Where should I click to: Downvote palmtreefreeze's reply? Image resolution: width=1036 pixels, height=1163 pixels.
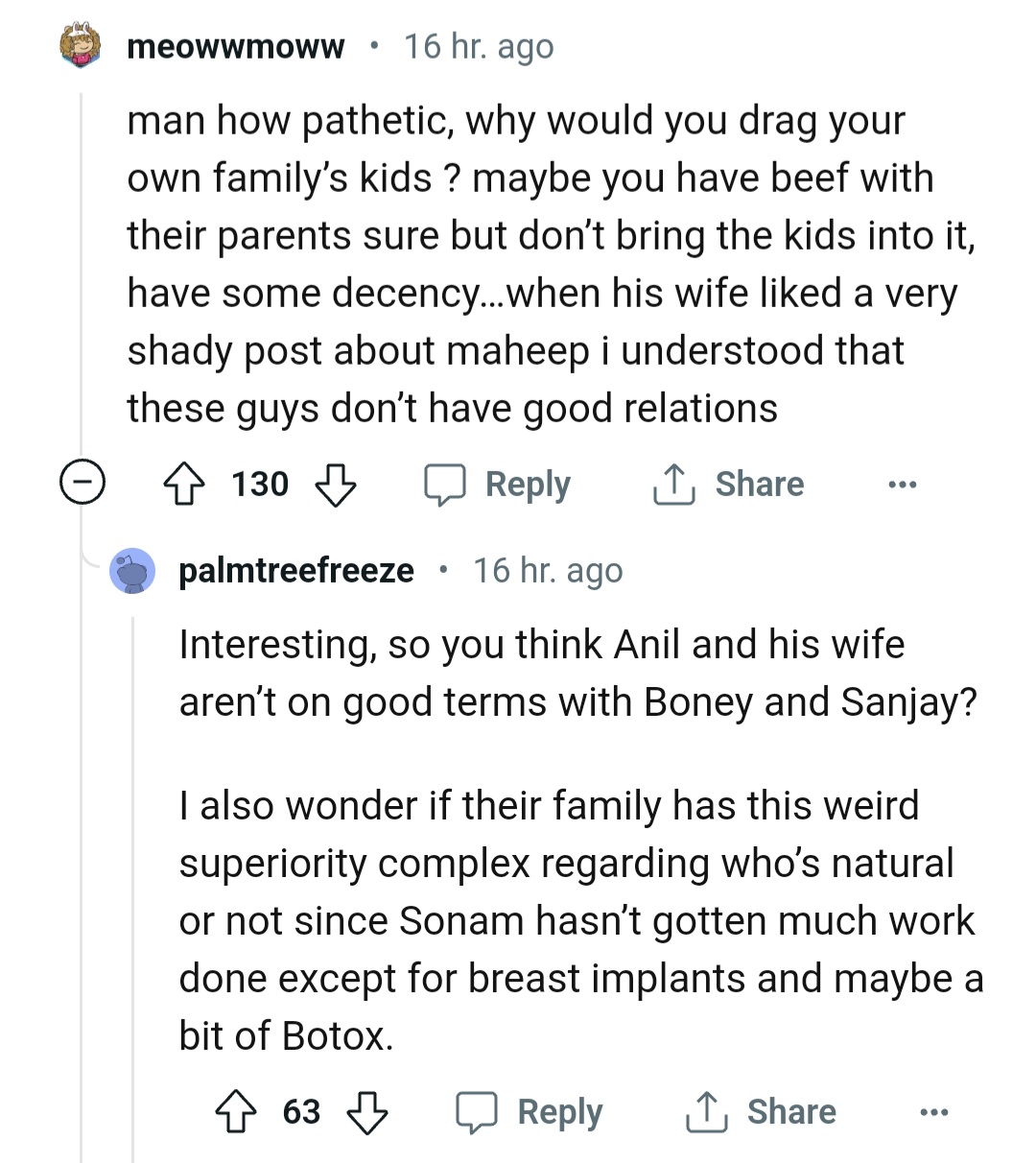(x=367, y=1113)
